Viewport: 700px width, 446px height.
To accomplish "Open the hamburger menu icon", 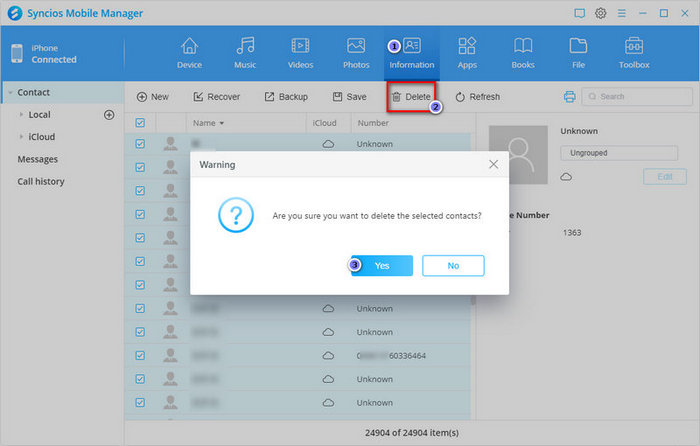I will pos(621,13).
